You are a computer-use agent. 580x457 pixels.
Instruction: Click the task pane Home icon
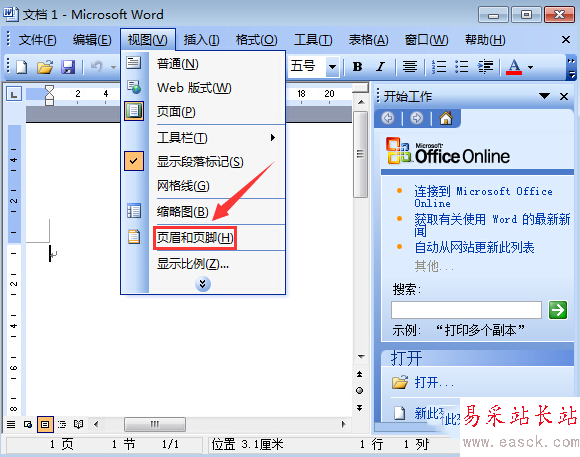pyautogui.click(x=446, y=118)
